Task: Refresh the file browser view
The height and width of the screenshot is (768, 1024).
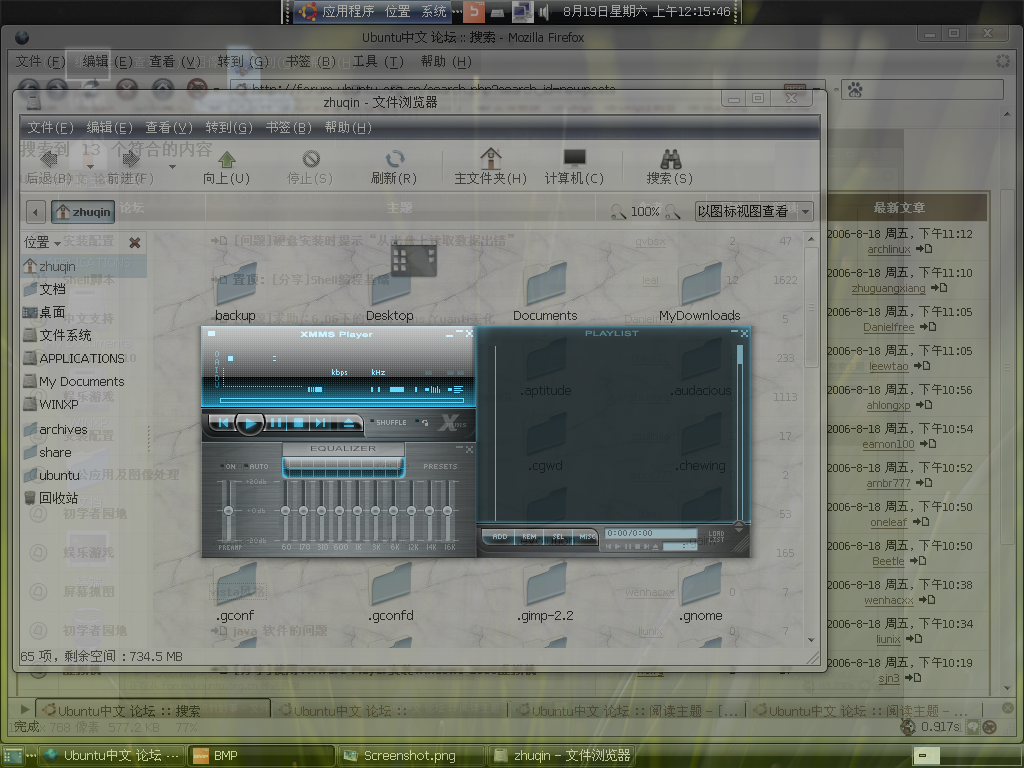Action: click(394, 167)
